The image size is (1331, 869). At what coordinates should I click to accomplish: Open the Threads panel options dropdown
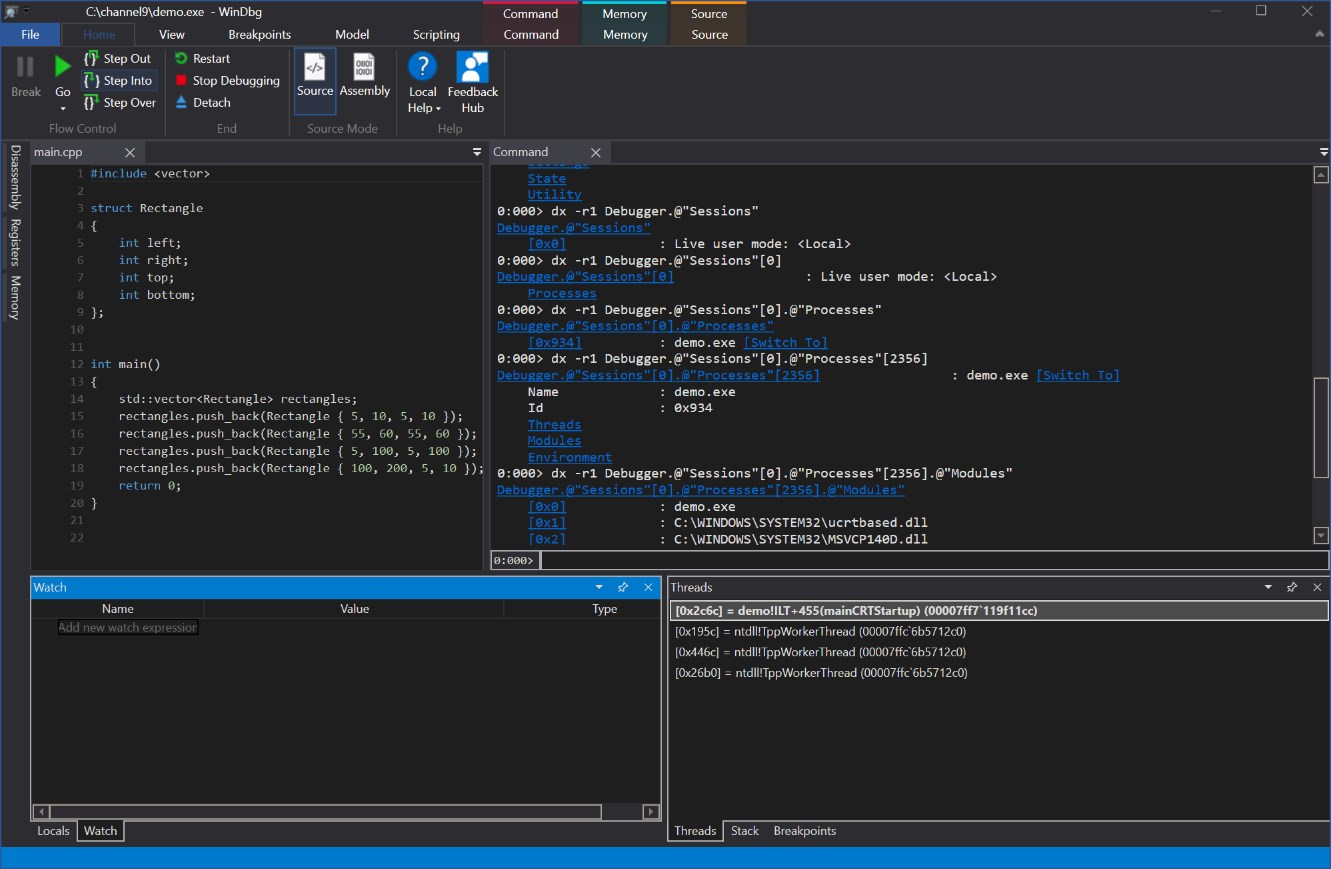[x=1267, y=587]
